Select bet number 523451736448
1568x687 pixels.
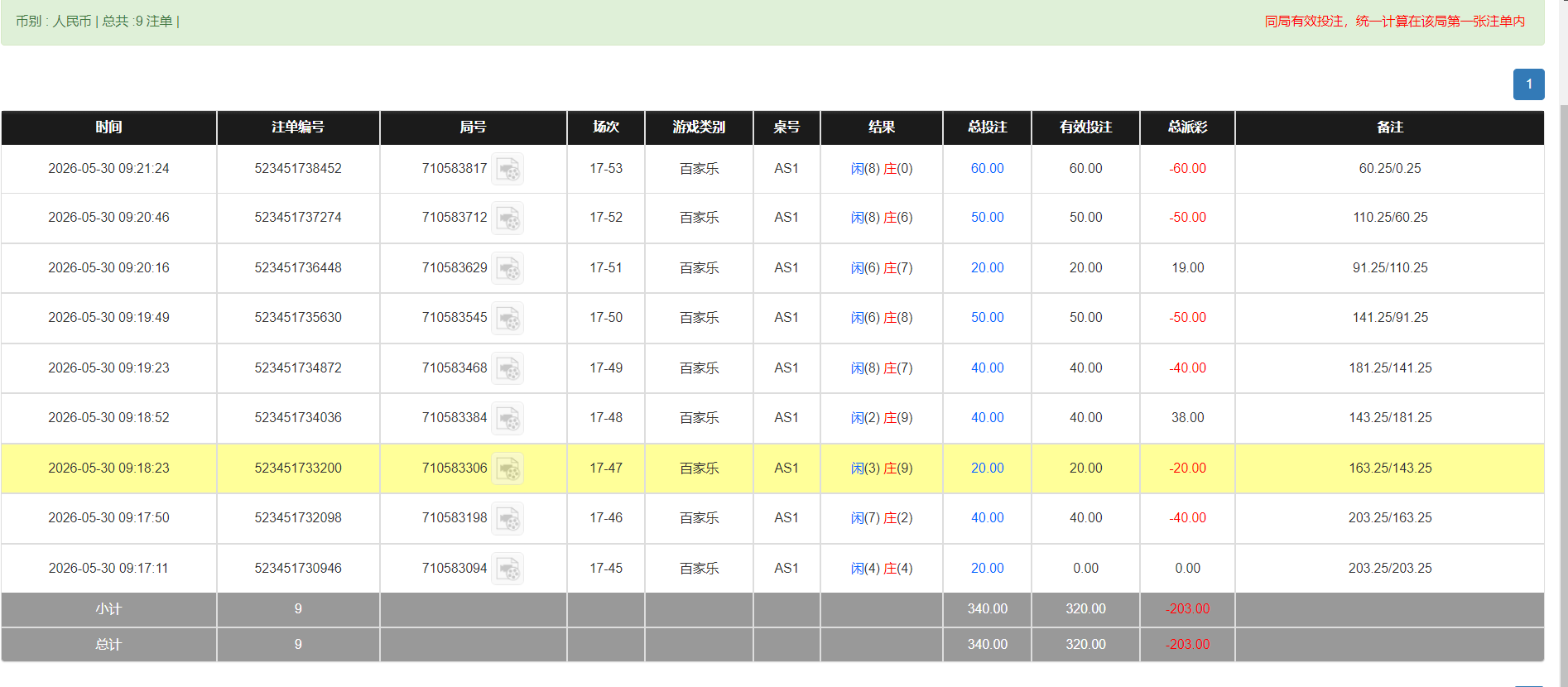tap(298, 268)
